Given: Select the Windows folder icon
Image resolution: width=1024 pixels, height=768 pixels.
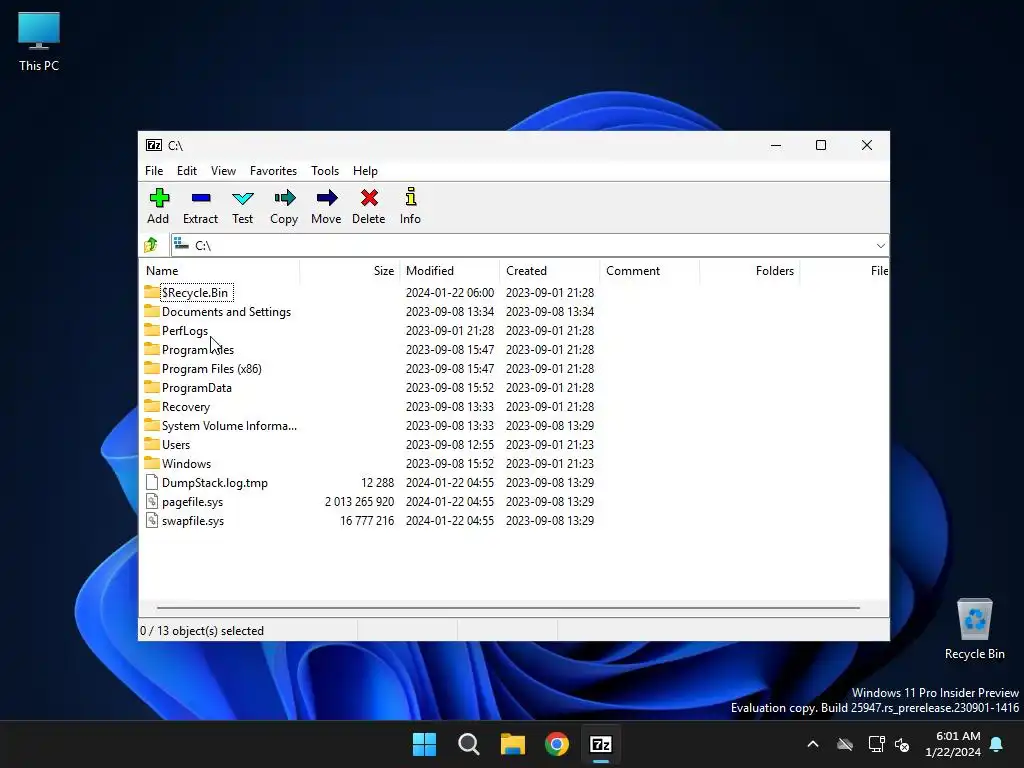Looking at the screenshot, I should tap(152, 462).
